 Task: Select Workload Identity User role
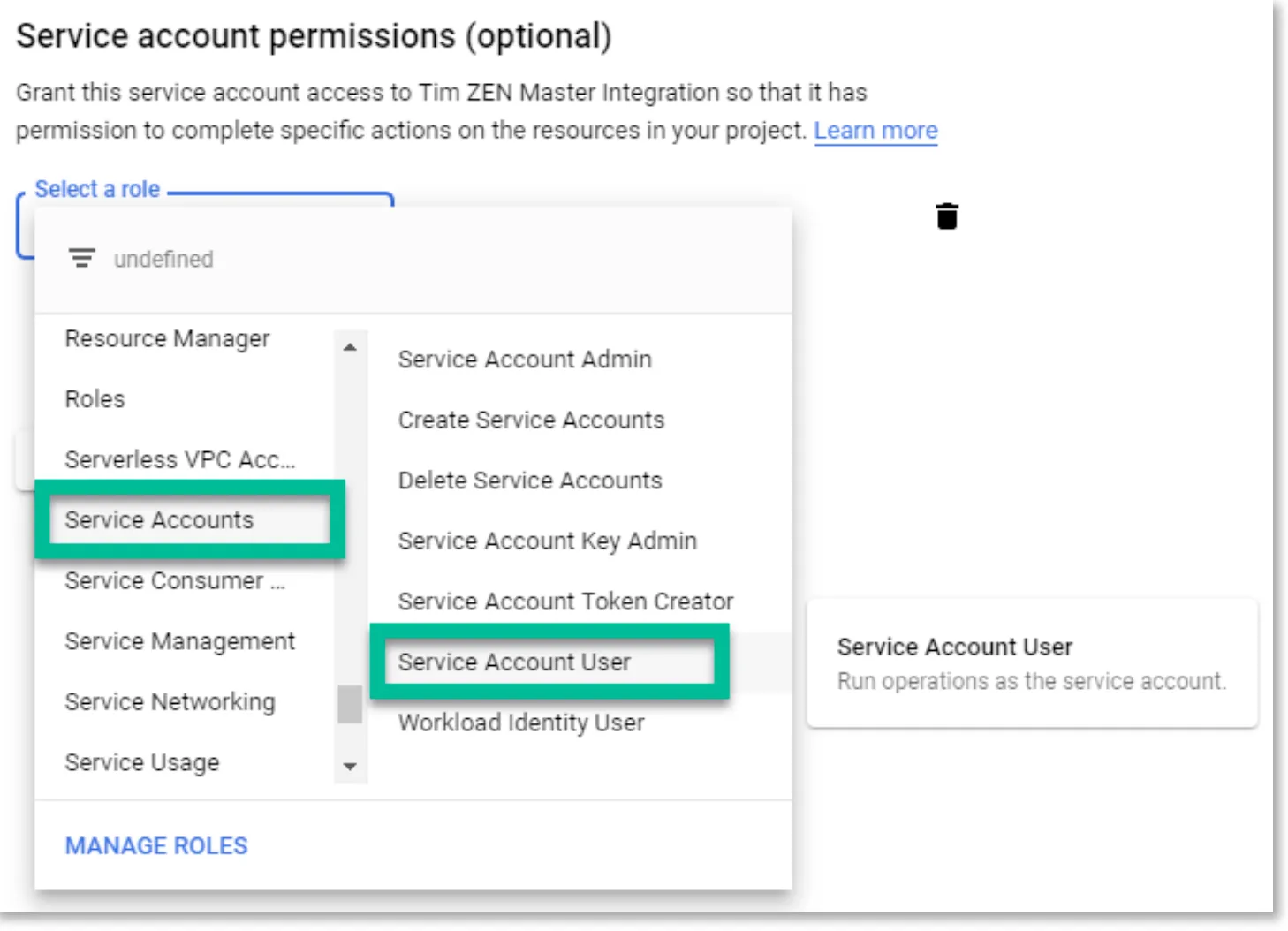tap(521, 723)
